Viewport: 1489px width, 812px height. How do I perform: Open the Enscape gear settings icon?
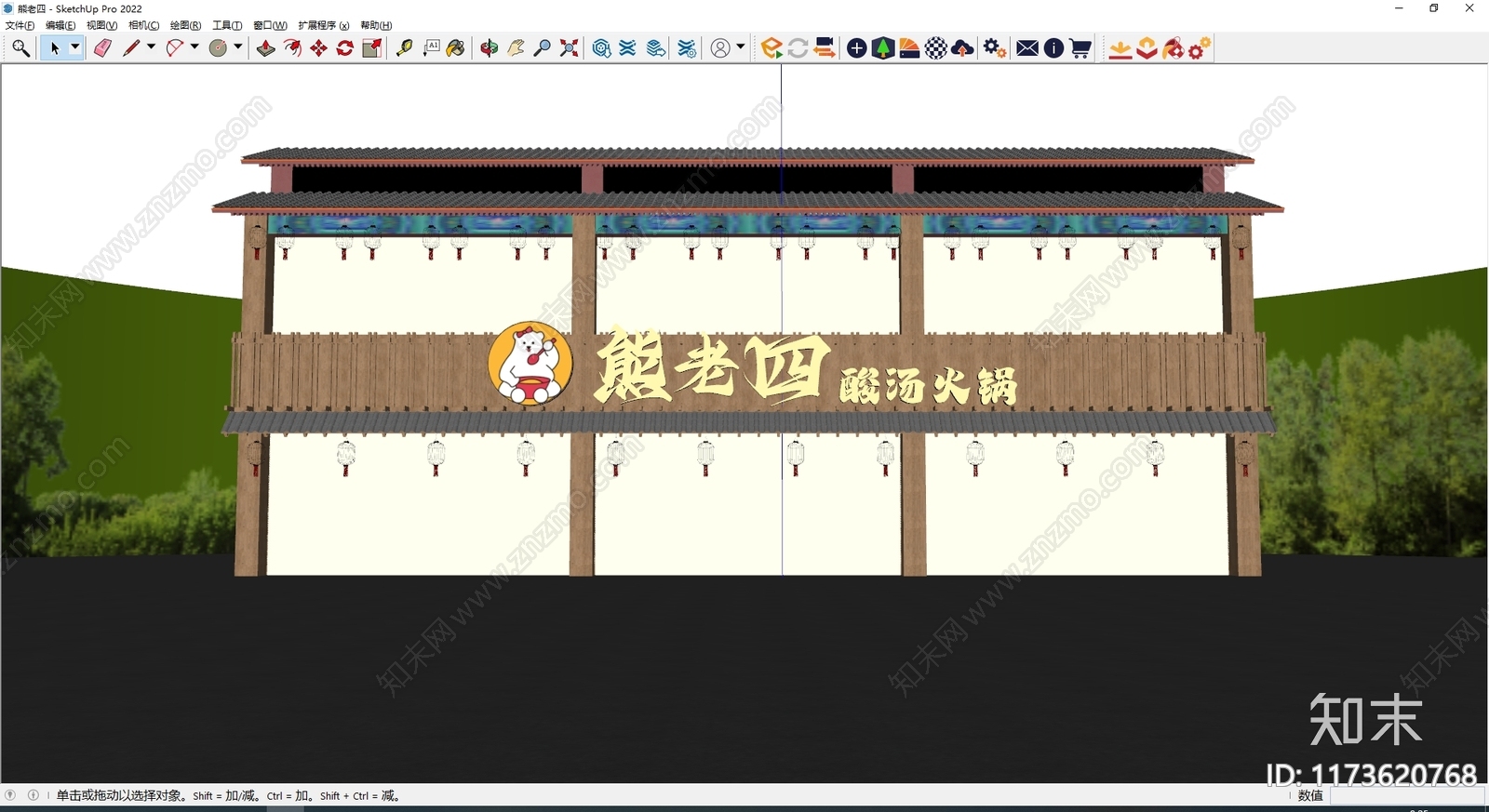click(995, 48)
